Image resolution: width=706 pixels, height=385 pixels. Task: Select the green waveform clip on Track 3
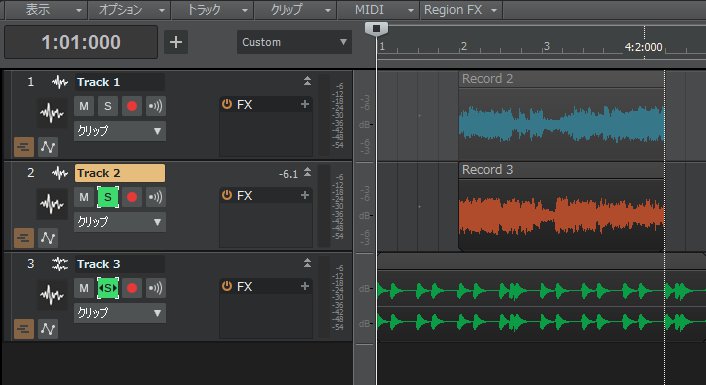pyautogui.click(x=541, y=307)
